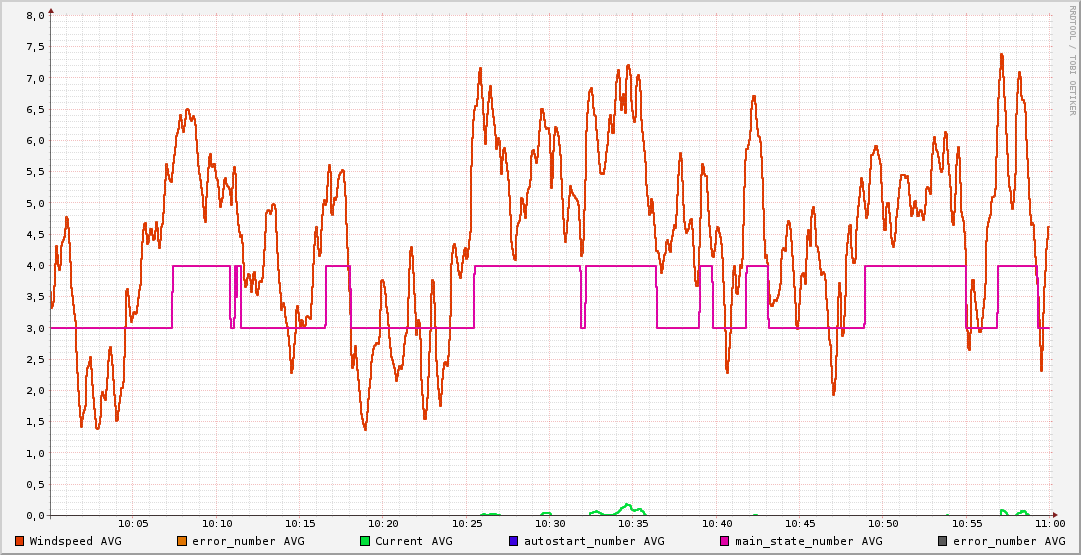Click the orange error_number legend swatch
The height and width of the screenshot is (555, 1081).
point(182,541)
